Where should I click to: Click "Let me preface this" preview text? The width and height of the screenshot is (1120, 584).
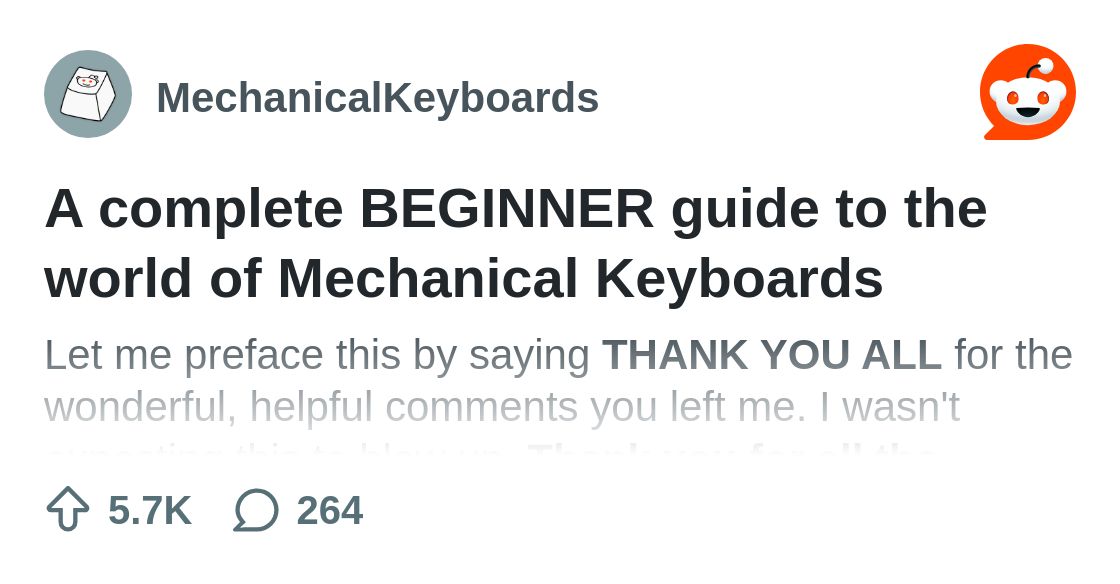pyautogui.click(x=222, y=355)
